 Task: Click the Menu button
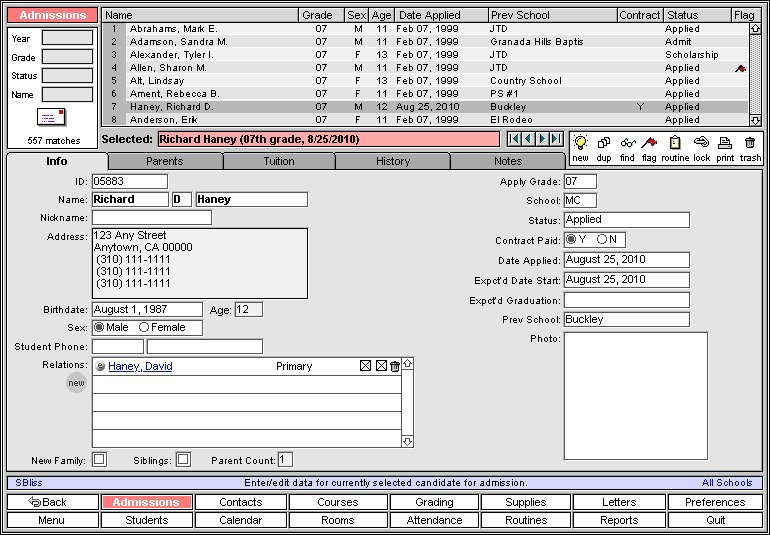click(53, 520)
